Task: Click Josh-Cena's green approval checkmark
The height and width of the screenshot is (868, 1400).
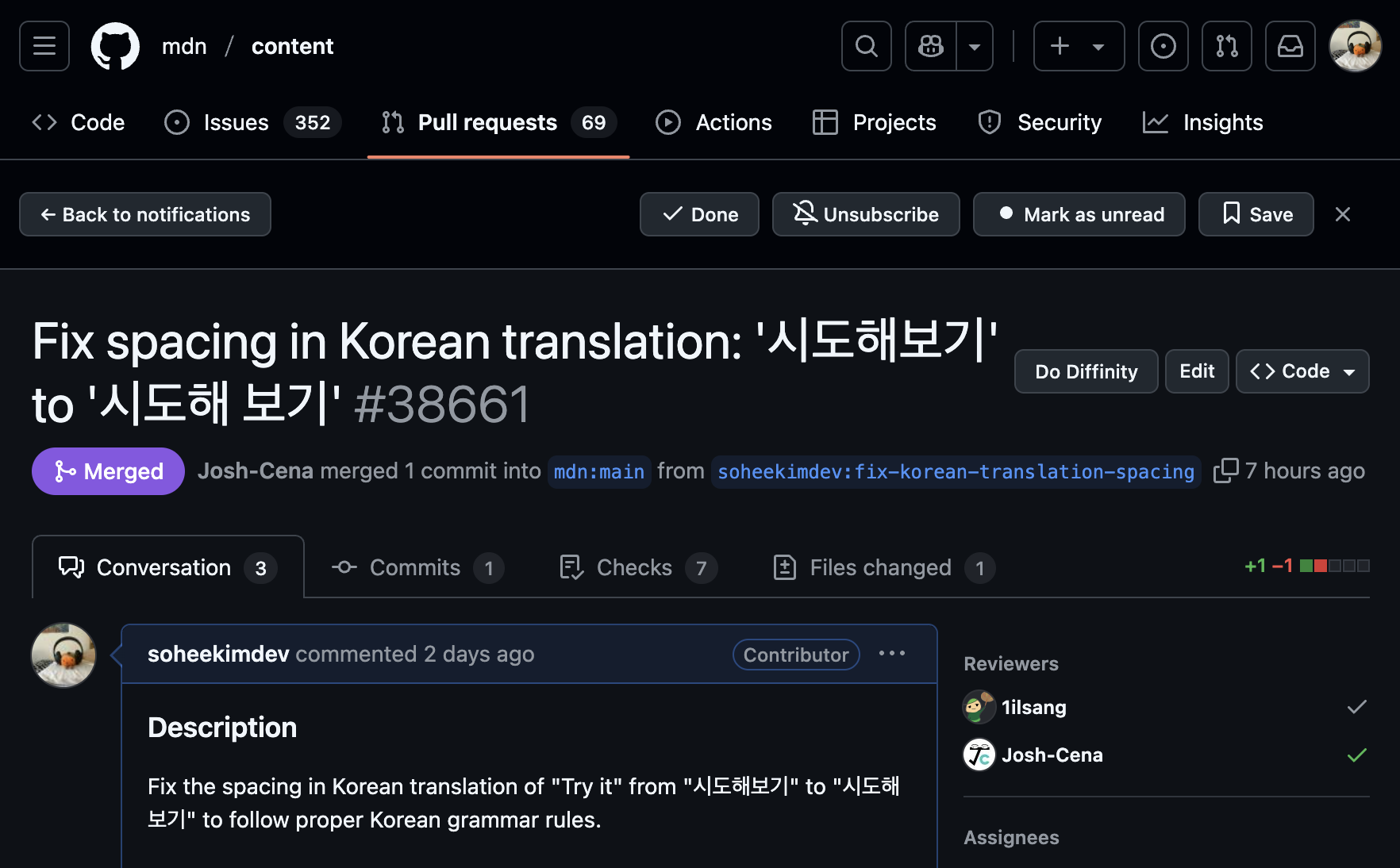Action: (x=1357, y=755)
